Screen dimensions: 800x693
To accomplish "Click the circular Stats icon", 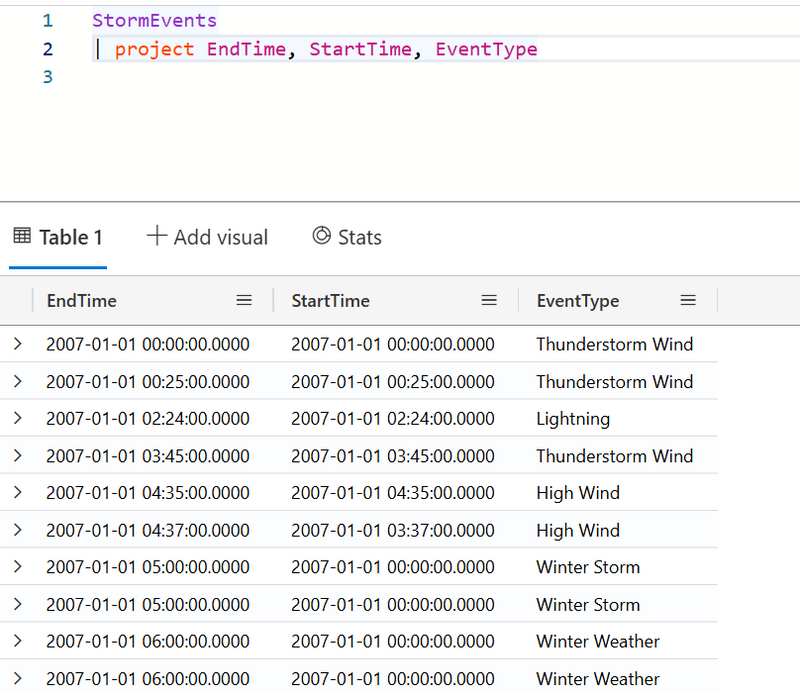I will coord(321,235).
